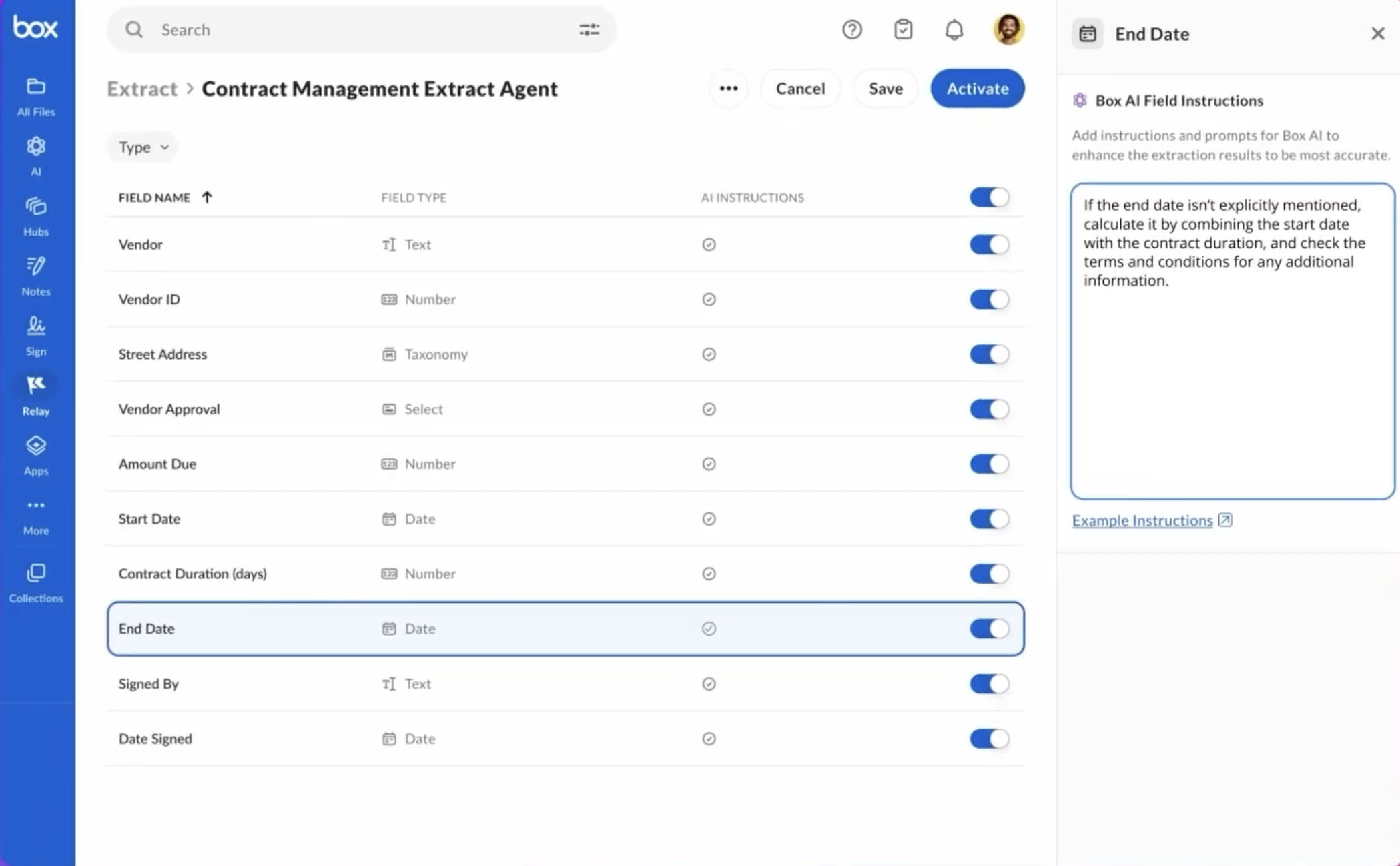Select the Vendor Approval row
Screen dimensions: 1400x866
[565, 409]
